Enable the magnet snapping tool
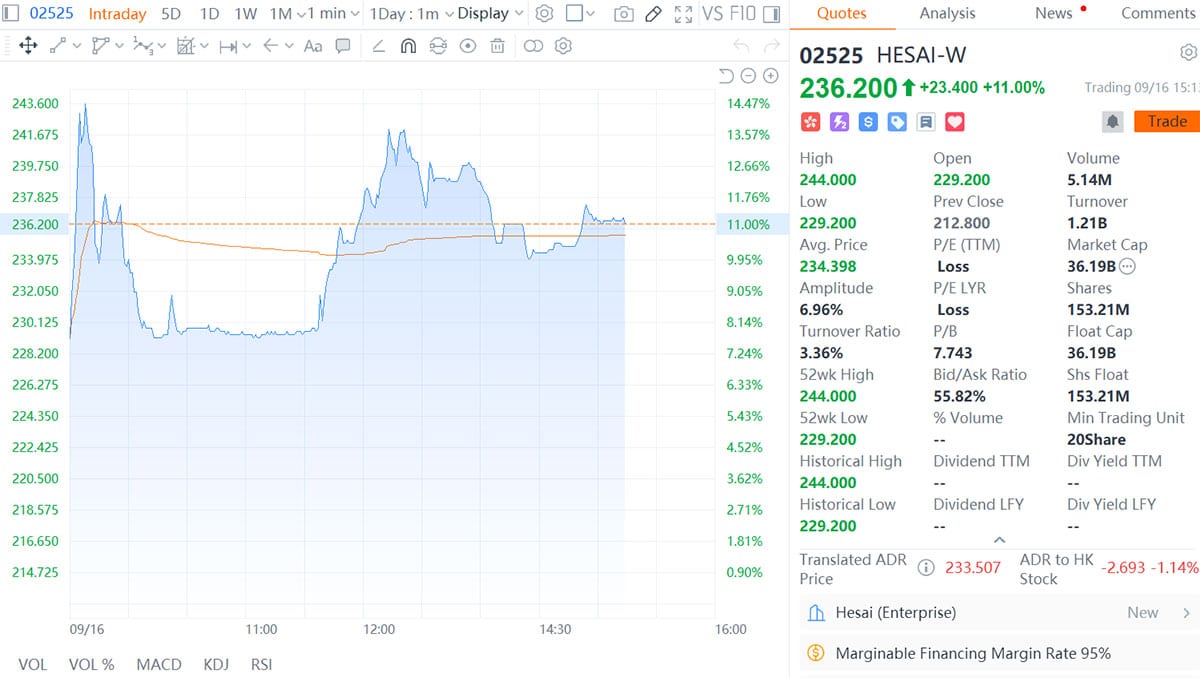The height and width of the screenshot is (678, 1200). pyautogui.click(x=407, y=46)
